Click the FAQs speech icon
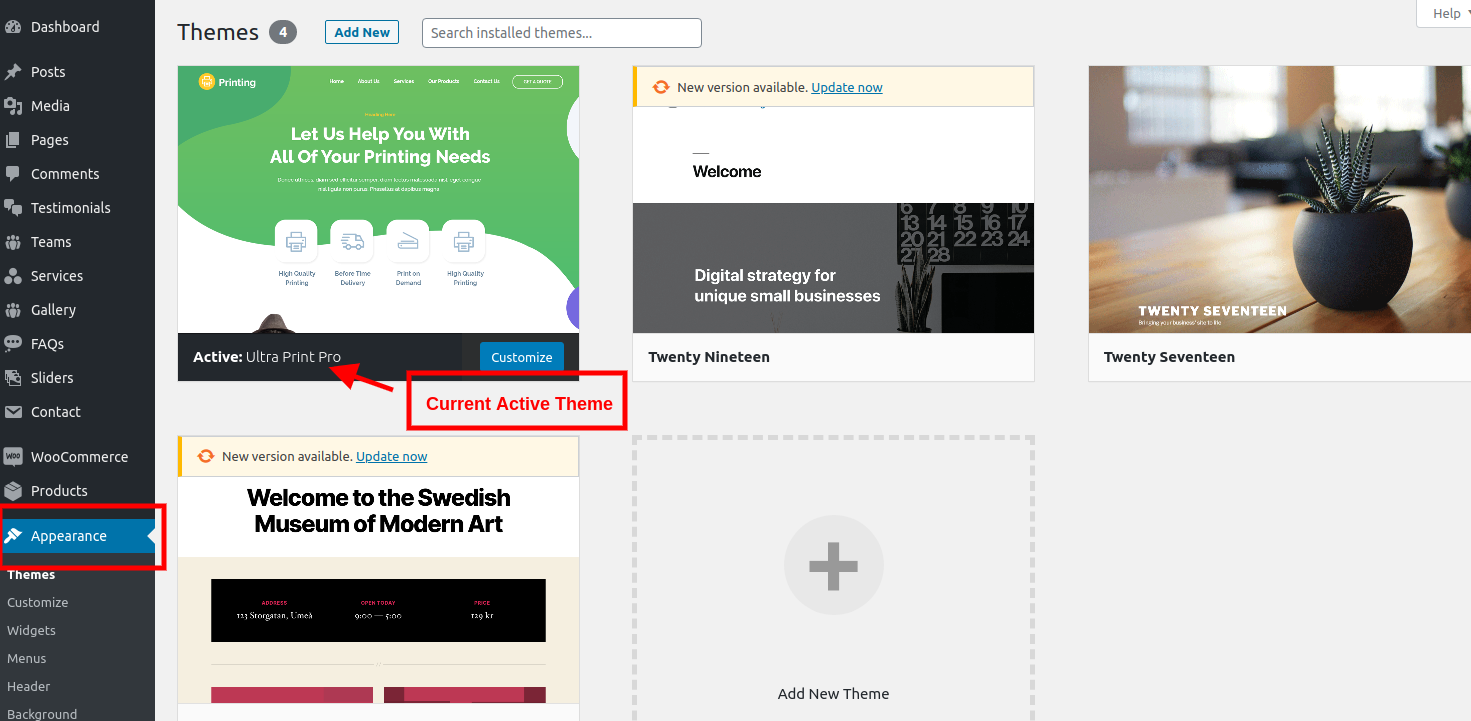 (x=13, y=344)
